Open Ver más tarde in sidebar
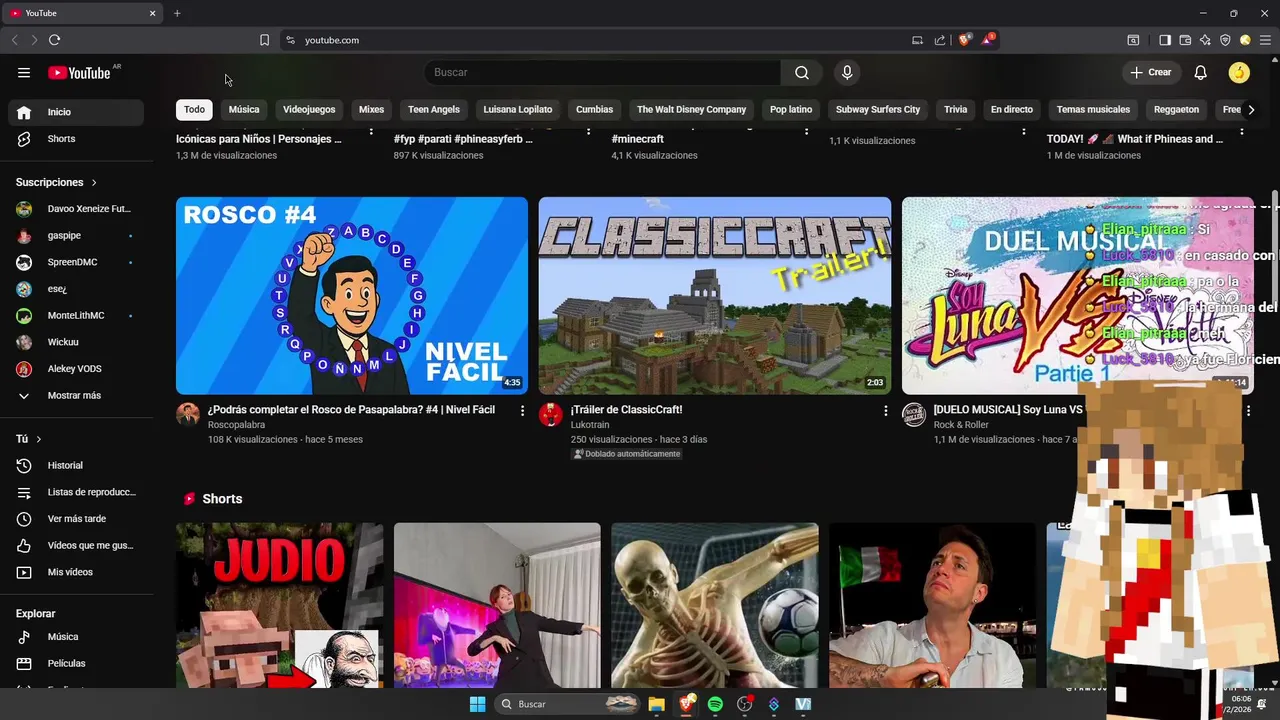Image resolution: width=1280 pixels, height=720 pixels. [76, 519]
